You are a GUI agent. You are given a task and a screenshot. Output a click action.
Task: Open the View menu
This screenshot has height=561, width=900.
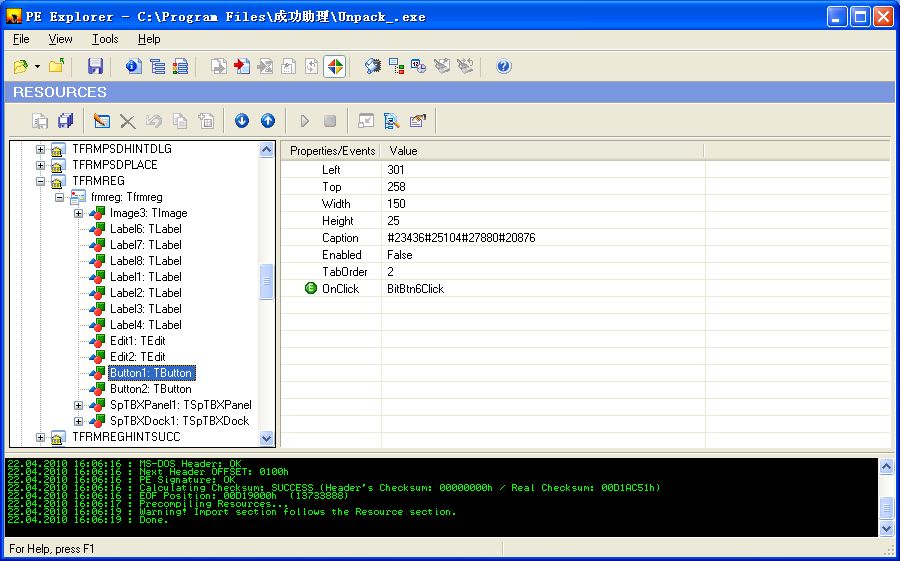point(60,39)
